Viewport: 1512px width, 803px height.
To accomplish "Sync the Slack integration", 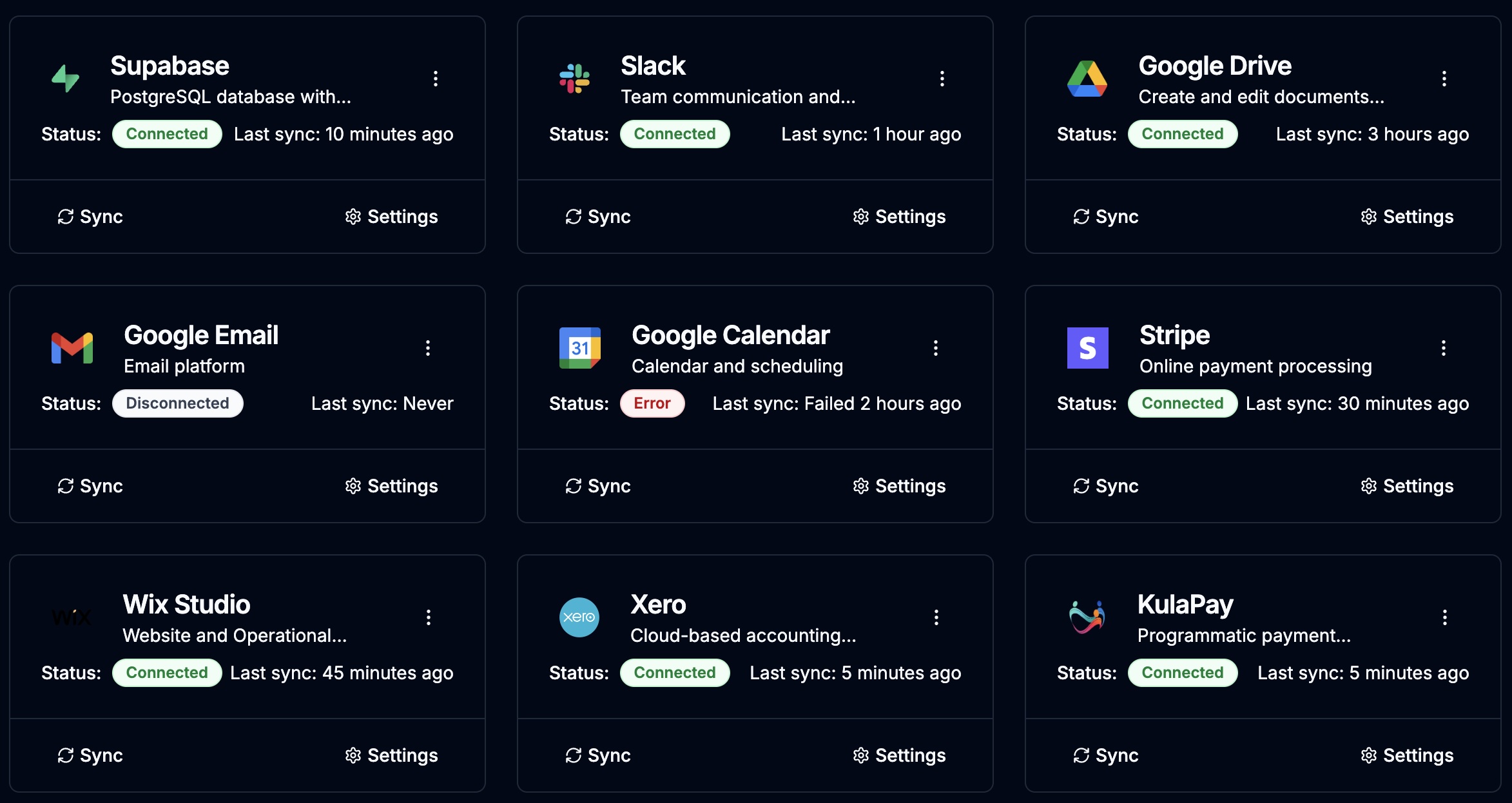I will click(x=598, y=217).
